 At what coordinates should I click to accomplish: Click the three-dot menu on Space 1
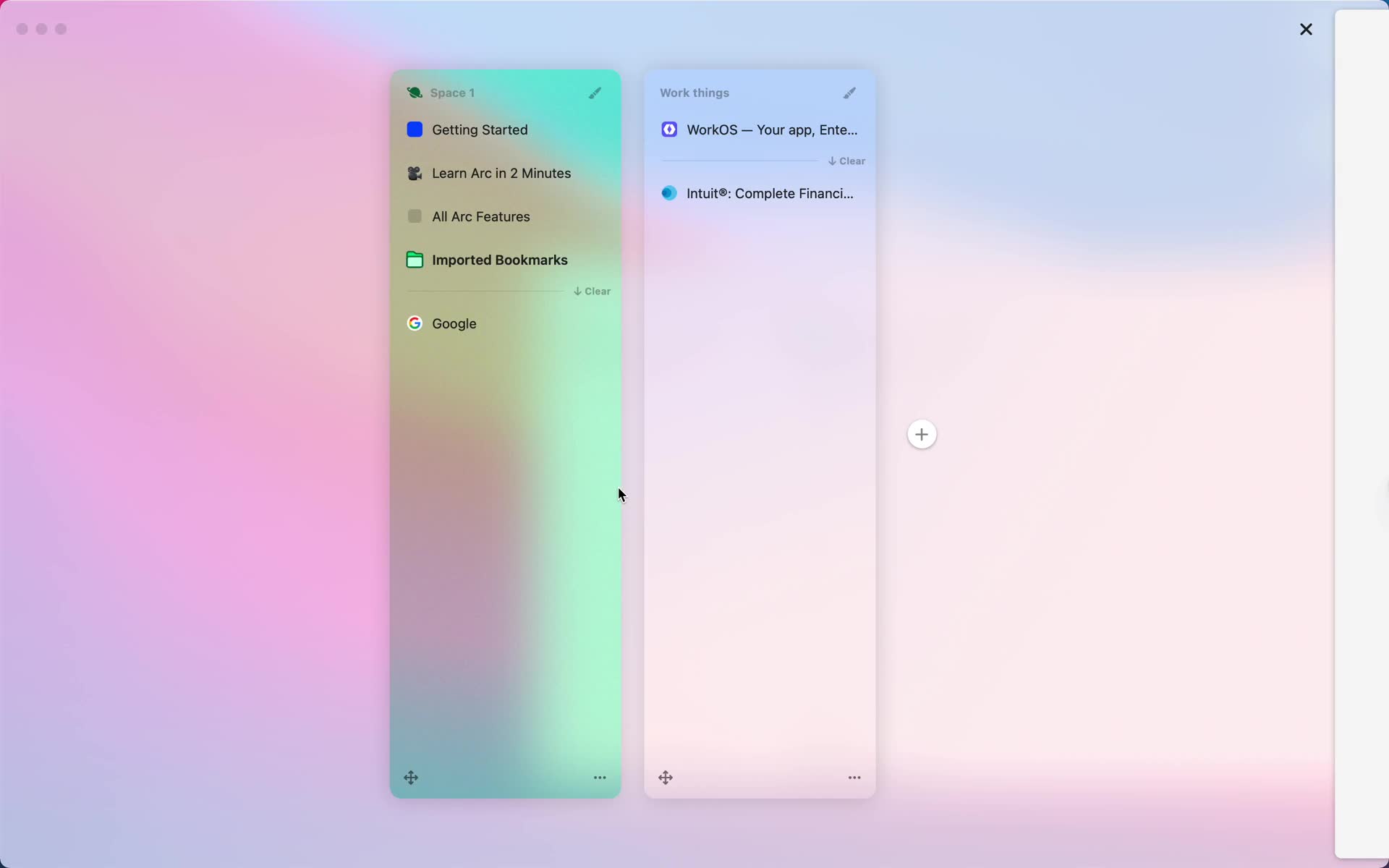(x=600, y=777)
